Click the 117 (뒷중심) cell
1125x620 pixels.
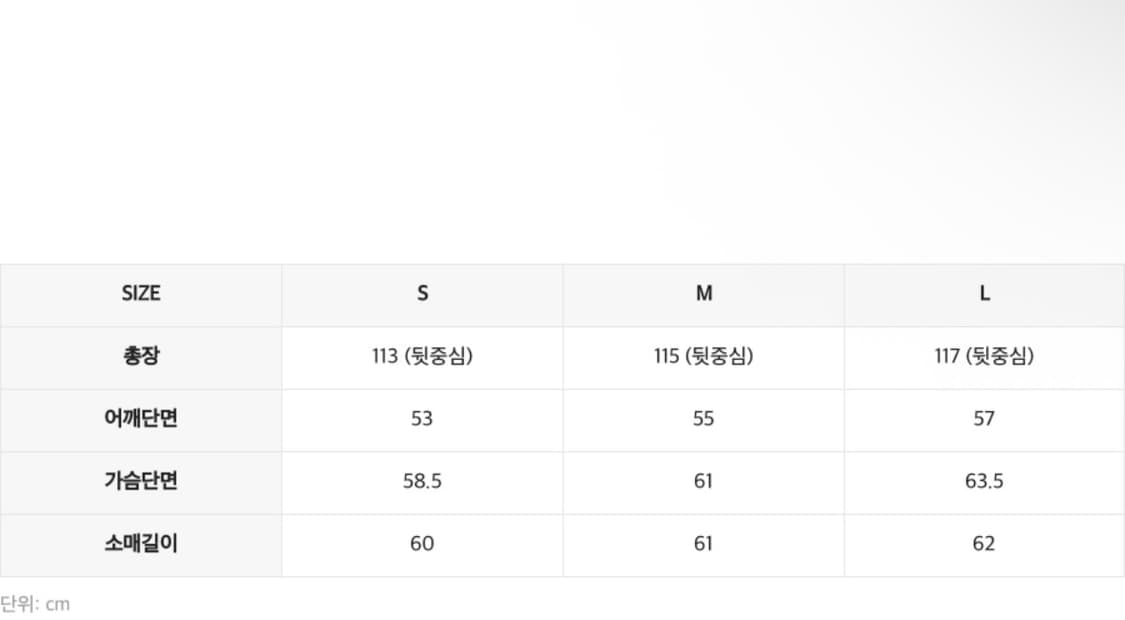click(x=985, y=356)
